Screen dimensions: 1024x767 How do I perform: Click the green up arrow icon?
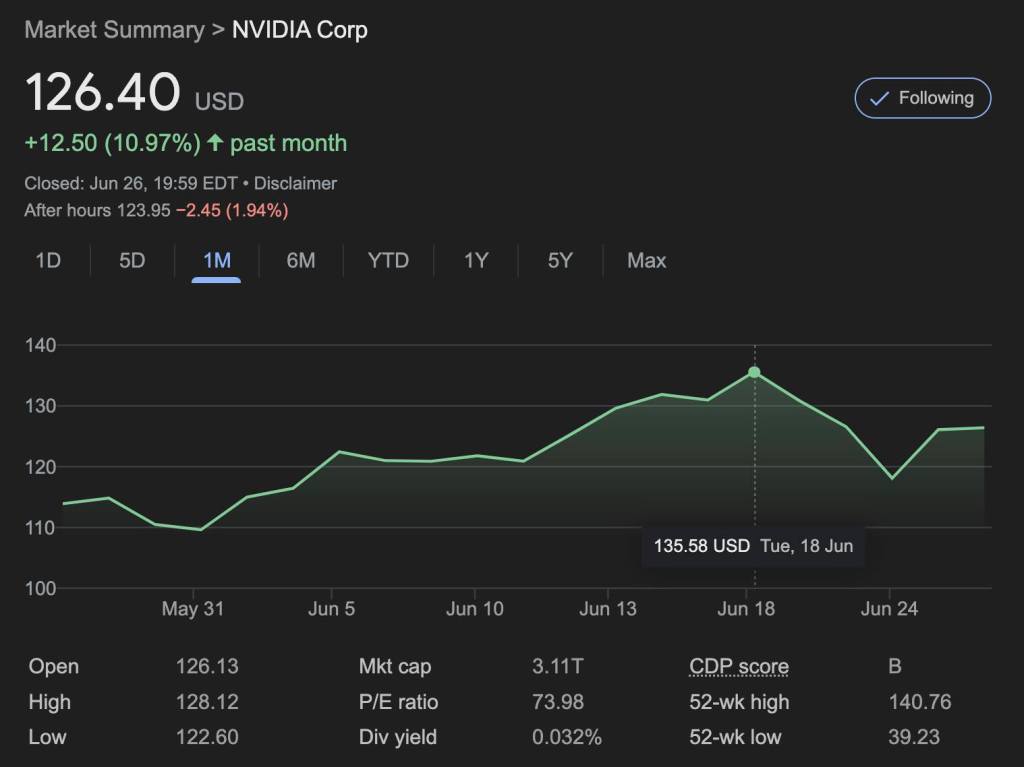215,143
